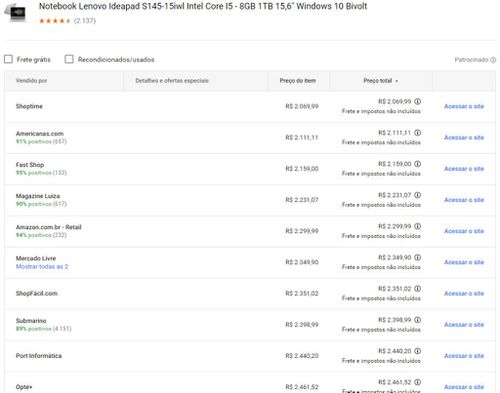This screenshot has height=393, width=500.
Task: Click item price R$ 2.111,11 for Americanas
Action: point(302,137)
